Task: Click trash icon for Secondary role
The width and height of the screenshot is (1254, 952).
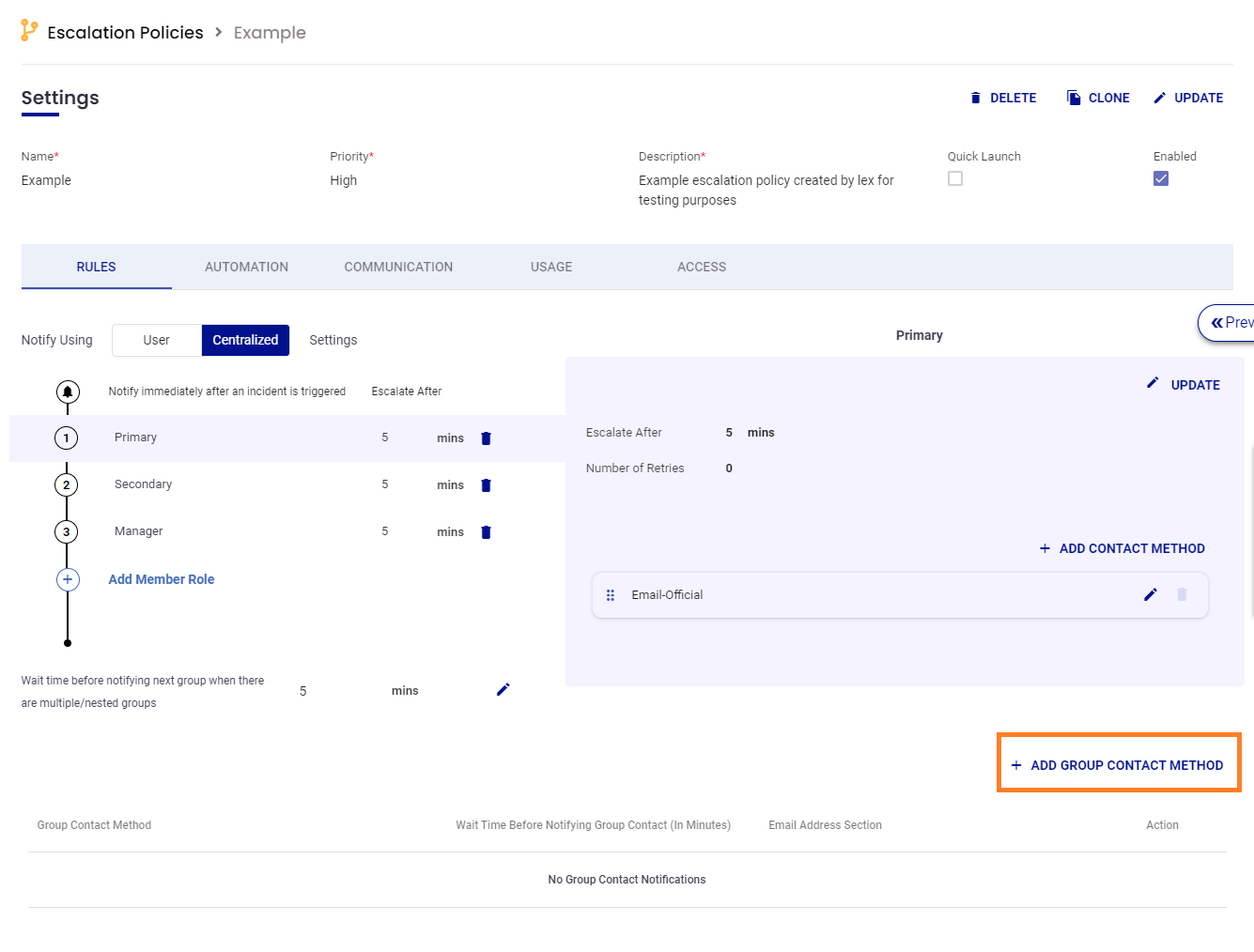Action: [486, 485]
